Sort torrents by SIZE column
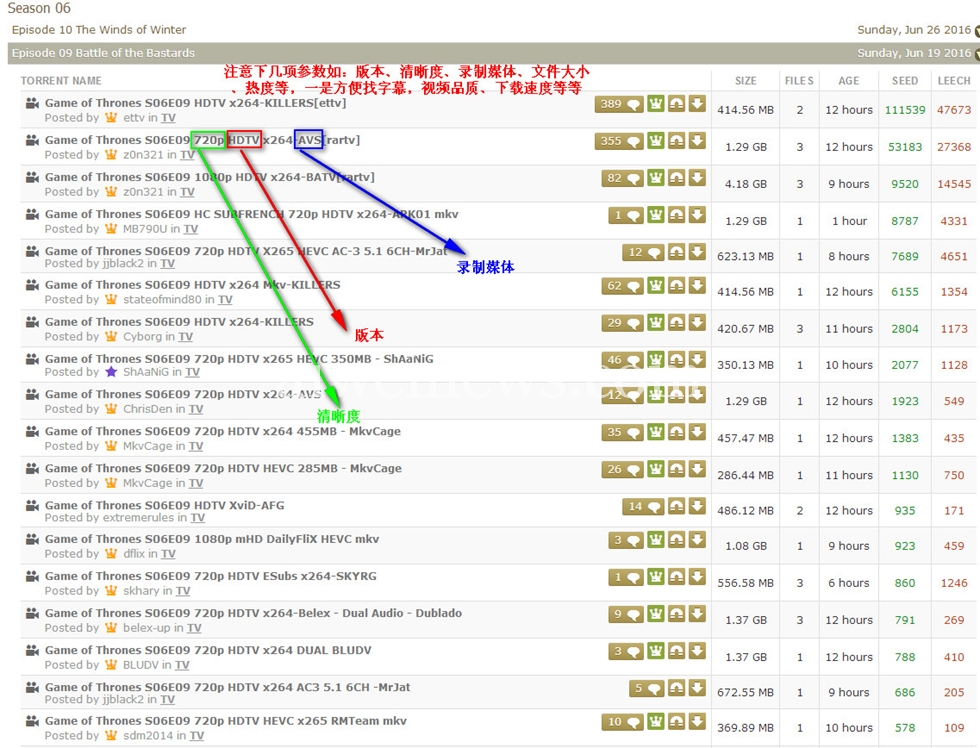Viewport: 980px width, 748px height. click(x=746, y=81)
